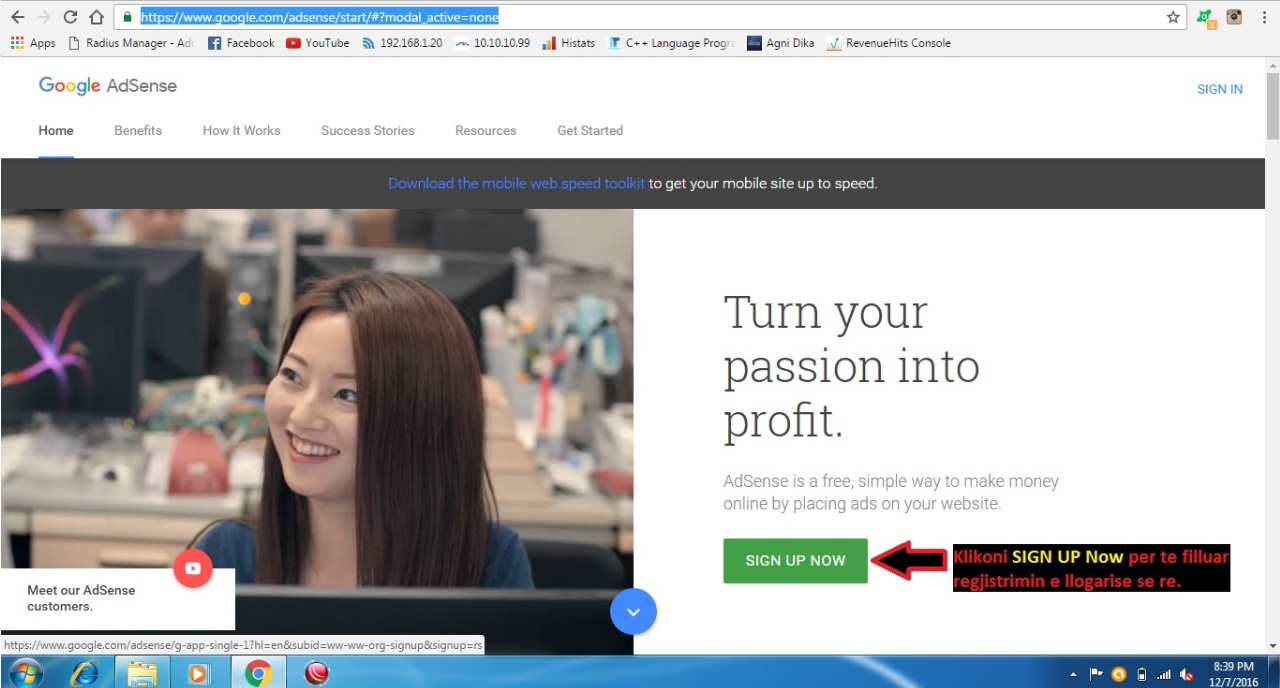
Task: Click the scrollbar down arrow
Action: (x=1272, y=647)
